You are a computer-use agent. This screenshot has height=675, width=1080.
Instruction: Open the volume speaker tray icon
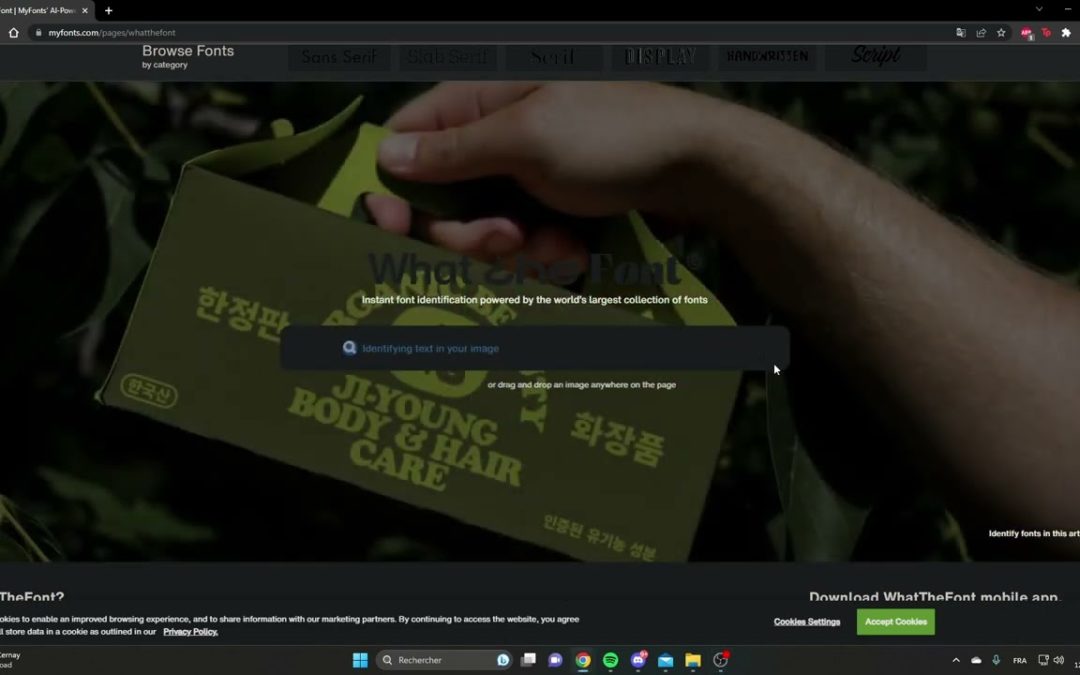1059,660
